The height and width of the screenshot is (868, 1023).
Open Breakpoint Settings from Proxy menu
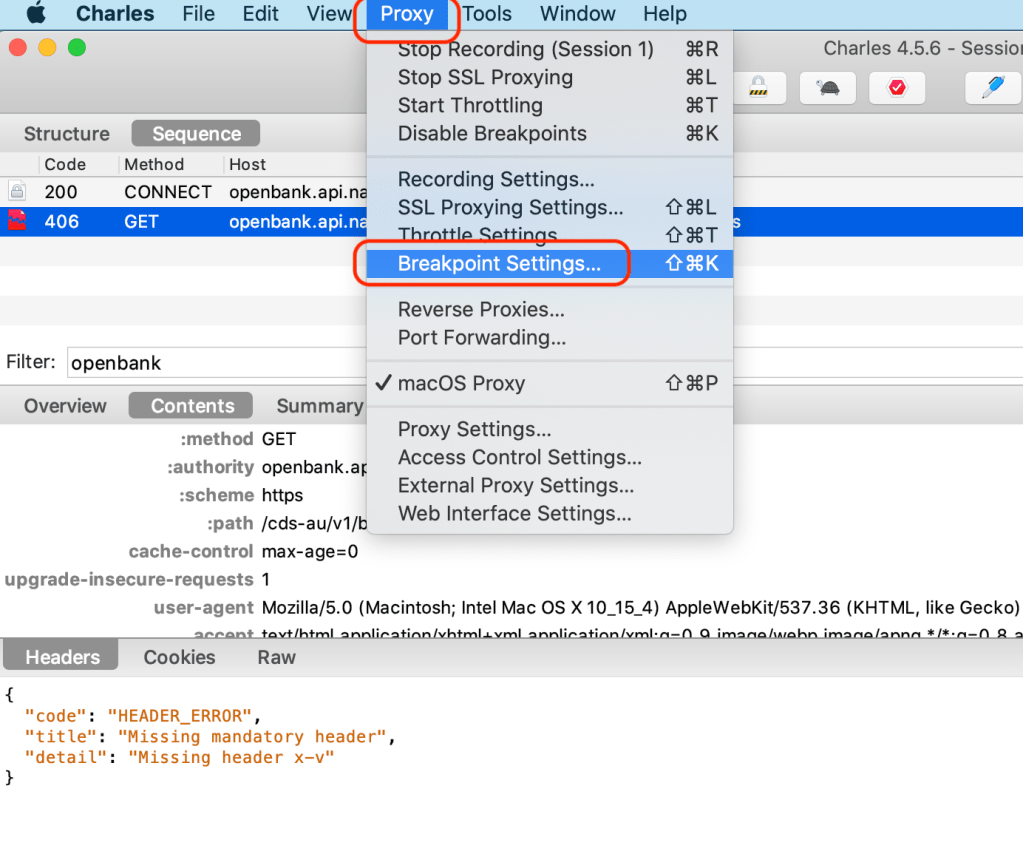pos(499,263)
